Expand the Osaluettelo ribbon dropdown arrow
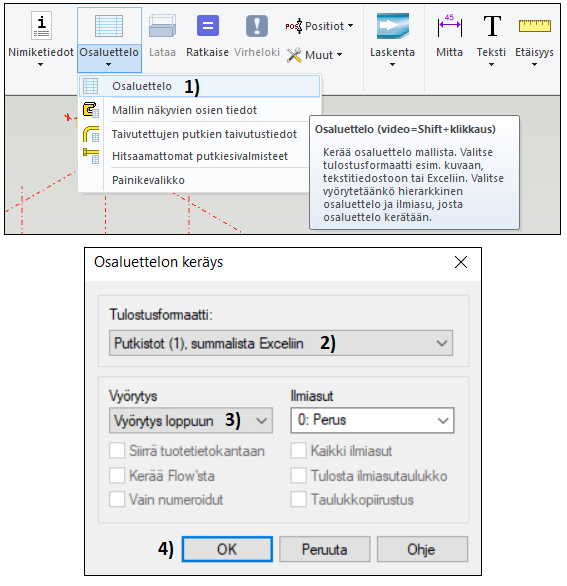This screenshot has height=586, width=567. [108, 65]
